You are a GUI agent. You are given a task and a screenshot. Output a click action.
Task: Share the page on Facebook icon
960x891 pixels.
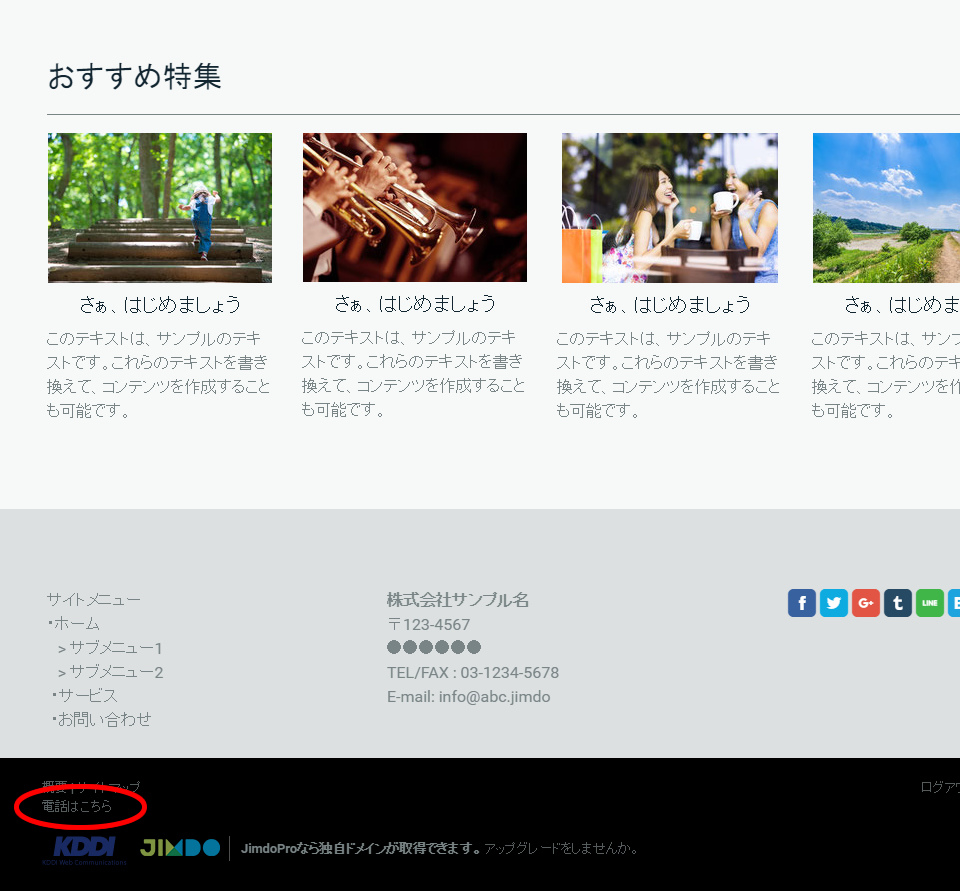click(801, 603)
